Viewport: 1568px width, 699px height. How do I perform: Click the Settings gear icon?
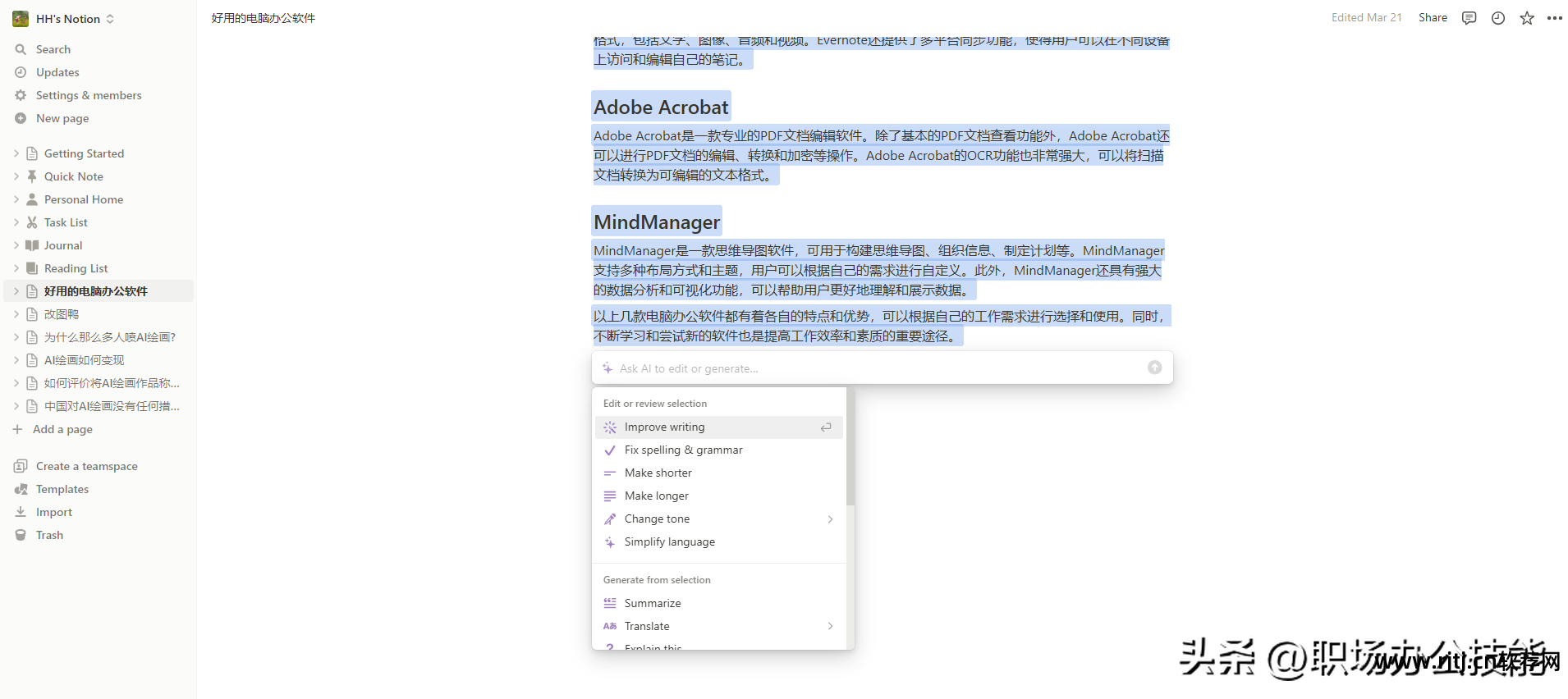point(21,95)
